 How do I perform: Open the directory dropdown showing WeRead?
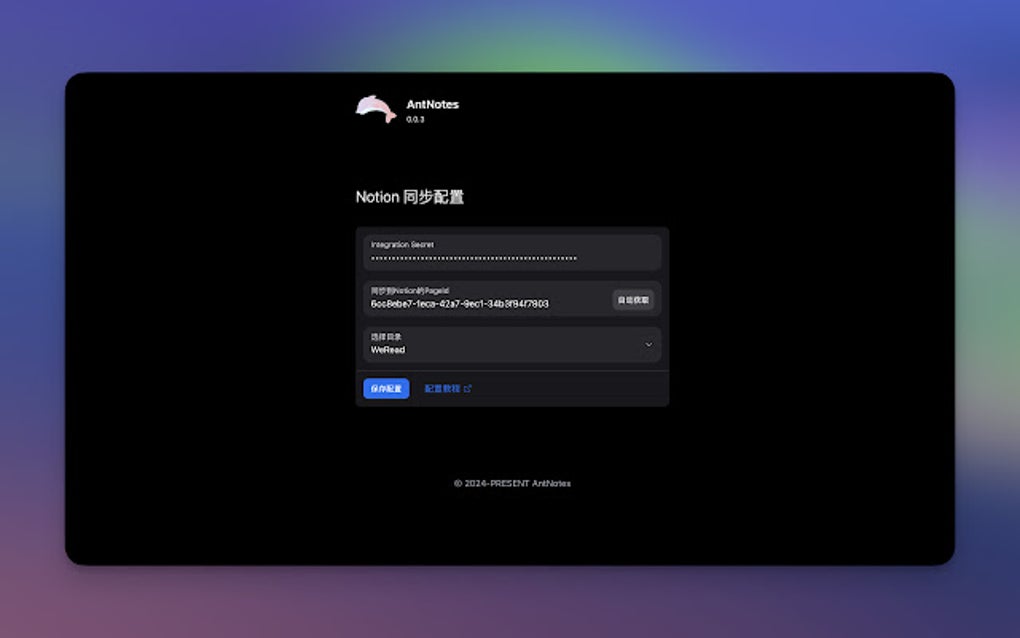[x=512, y=344]
